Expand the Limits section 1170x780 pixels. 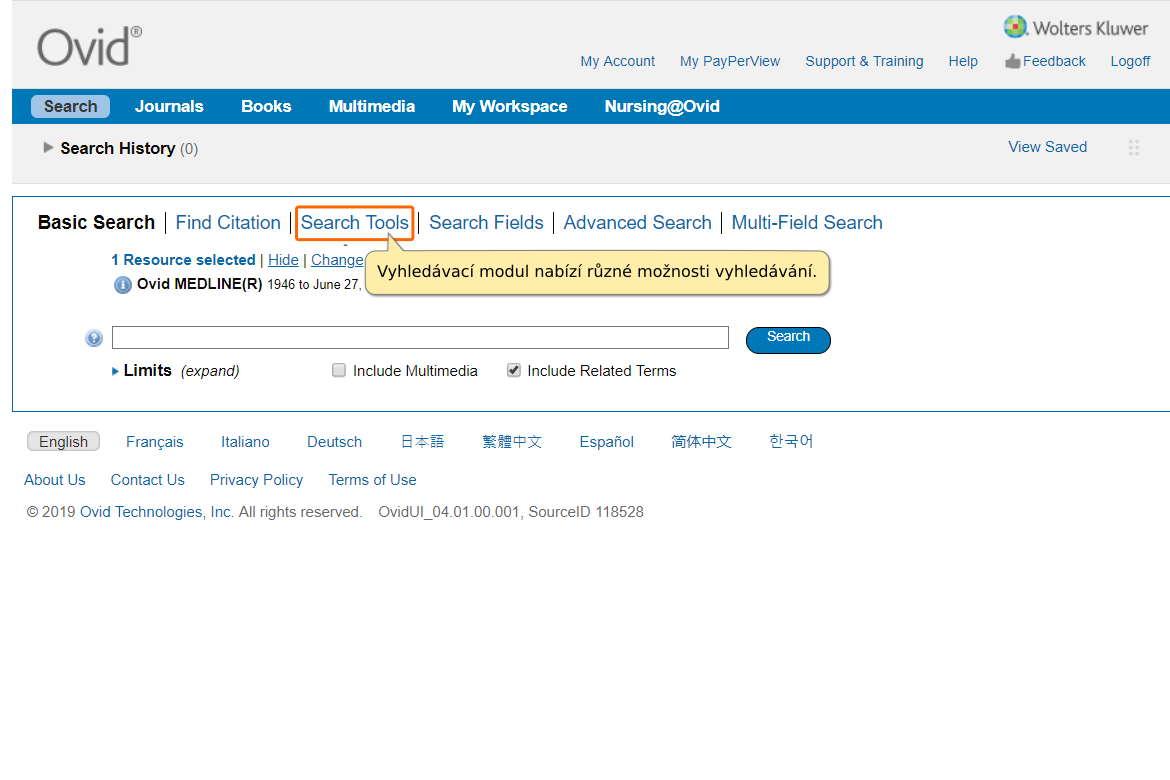[115, 371]
